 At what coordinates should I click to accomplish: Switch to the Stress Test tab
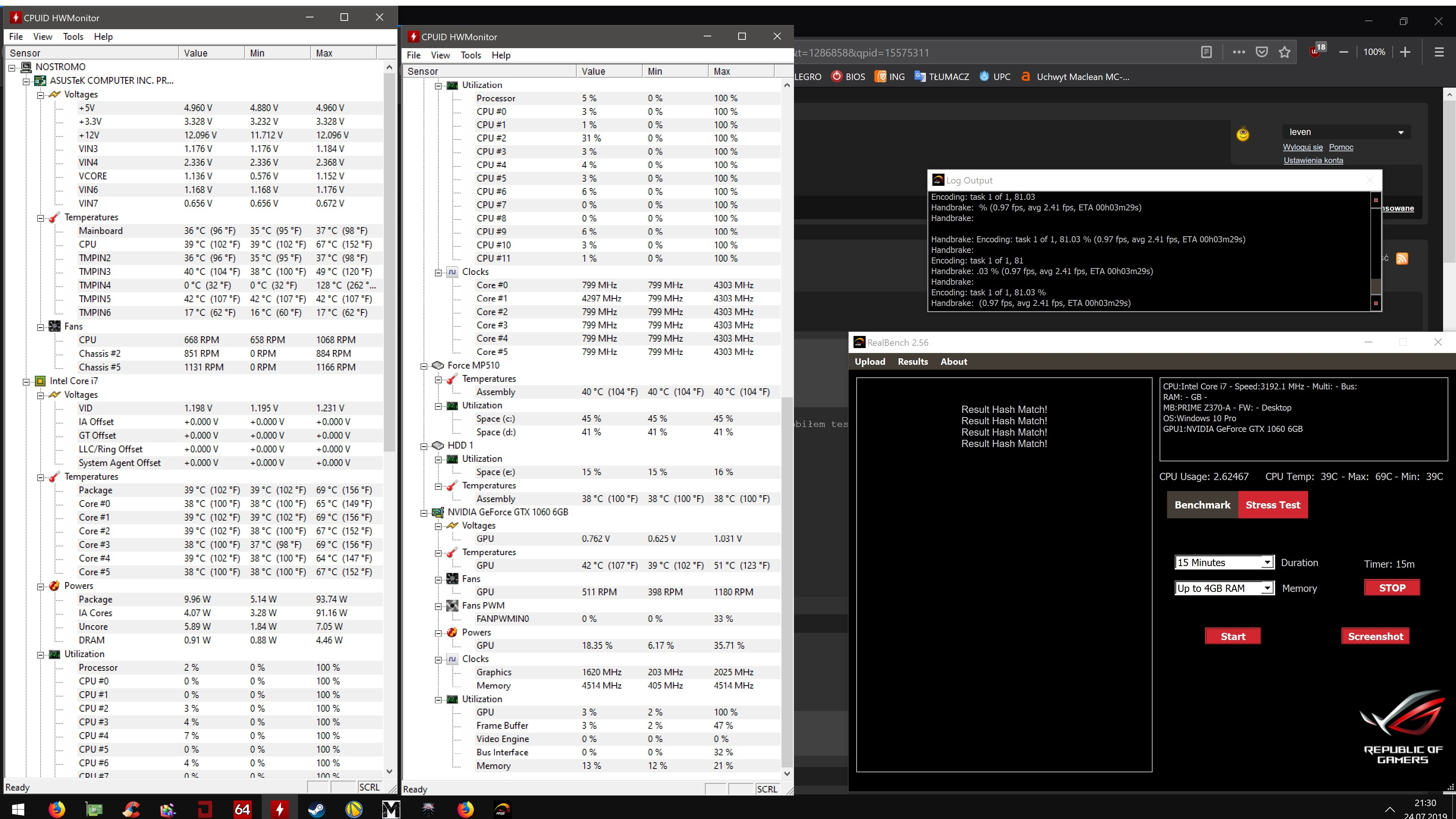1272,505
